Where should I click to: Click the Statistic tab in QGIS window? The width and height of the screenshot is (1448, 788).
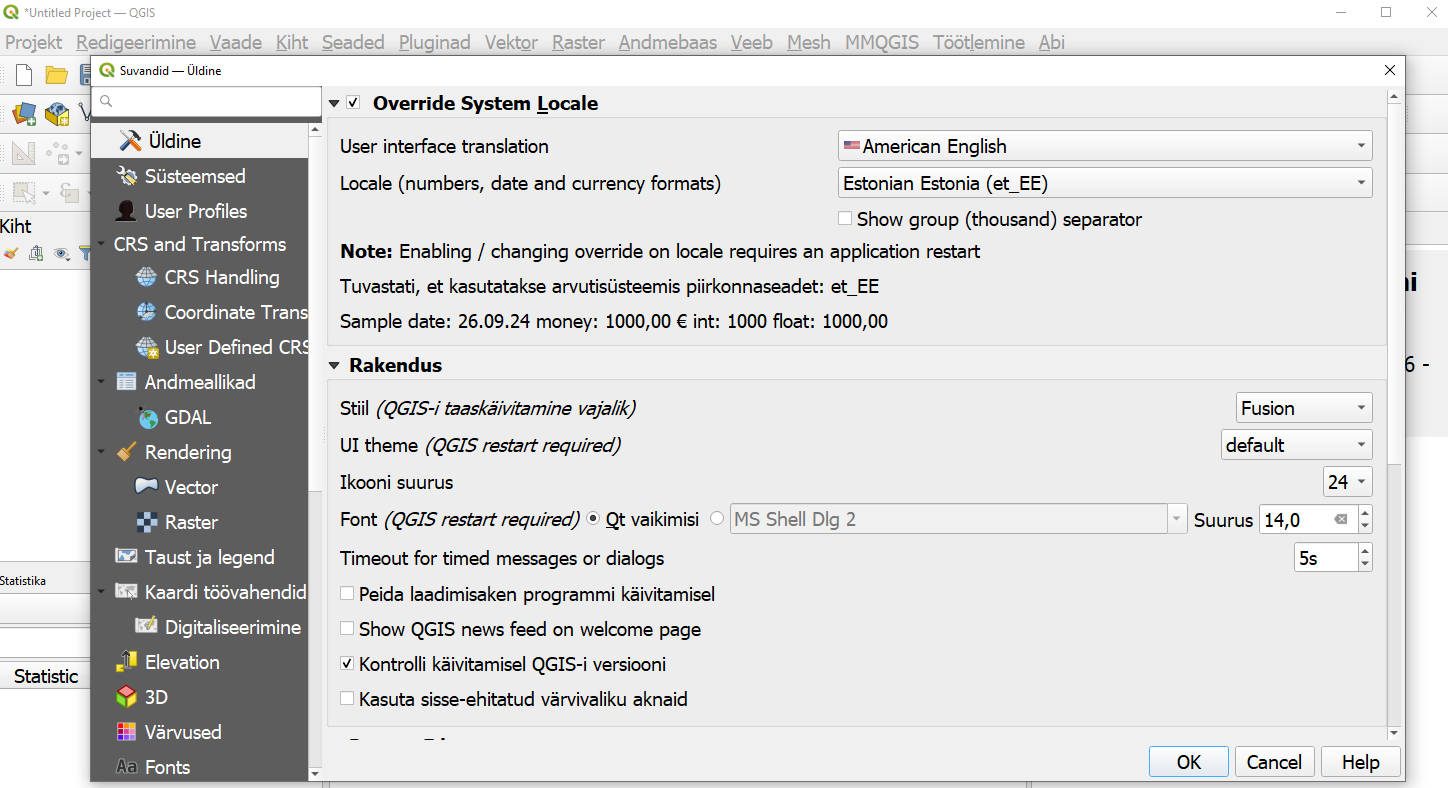point(46,676)
